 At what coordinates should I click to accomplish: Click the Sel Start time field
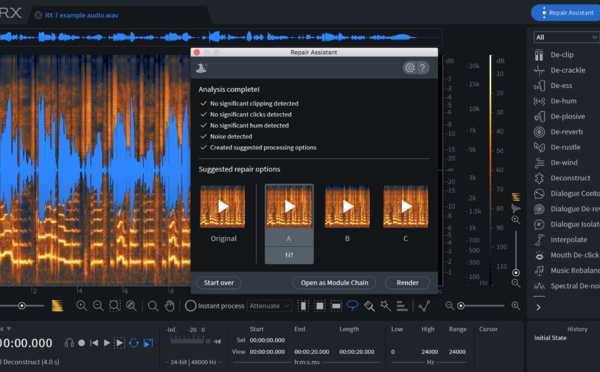pyautogui.click(x=267, y=340)
